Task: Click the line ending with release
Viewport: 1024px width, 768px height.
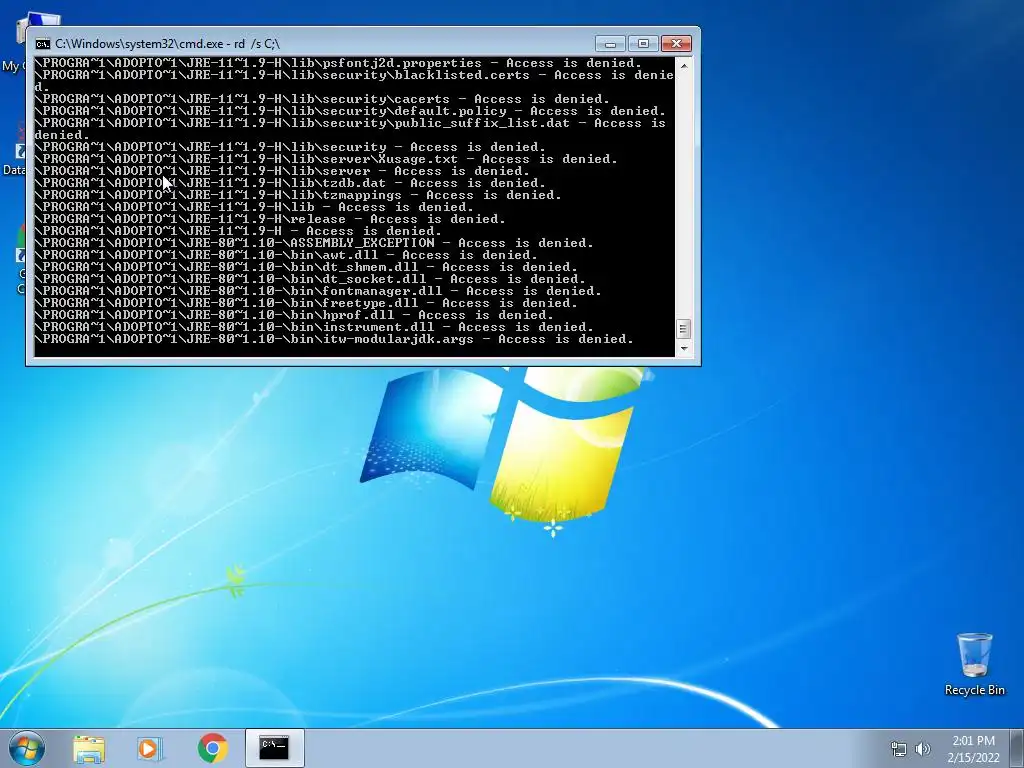Action: click(270, 219)
